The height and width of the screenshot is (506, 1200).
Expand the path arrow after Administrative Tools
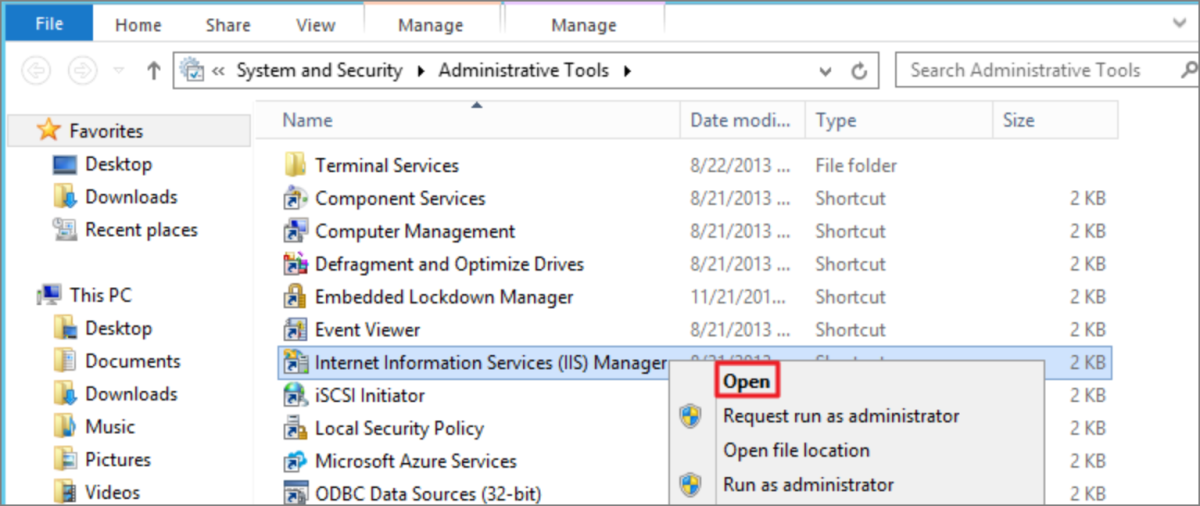[x=628, y=71]
